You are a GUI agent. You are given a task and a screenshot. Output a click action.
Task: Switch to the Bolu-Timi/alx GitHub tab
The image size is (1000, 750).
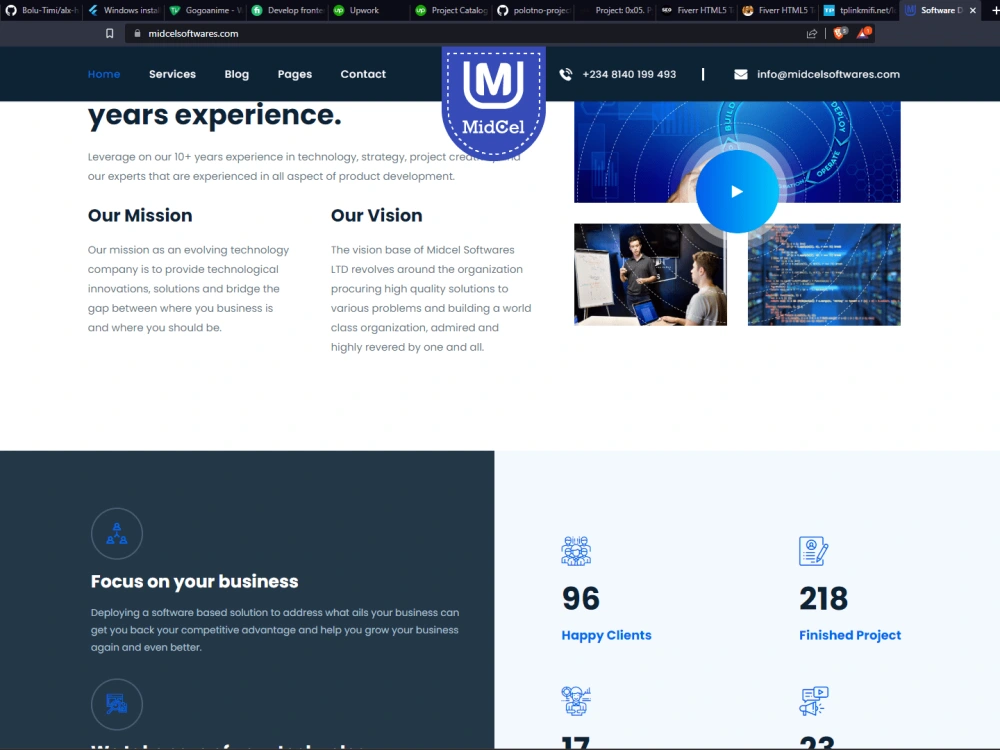click(x=41, y=10)
